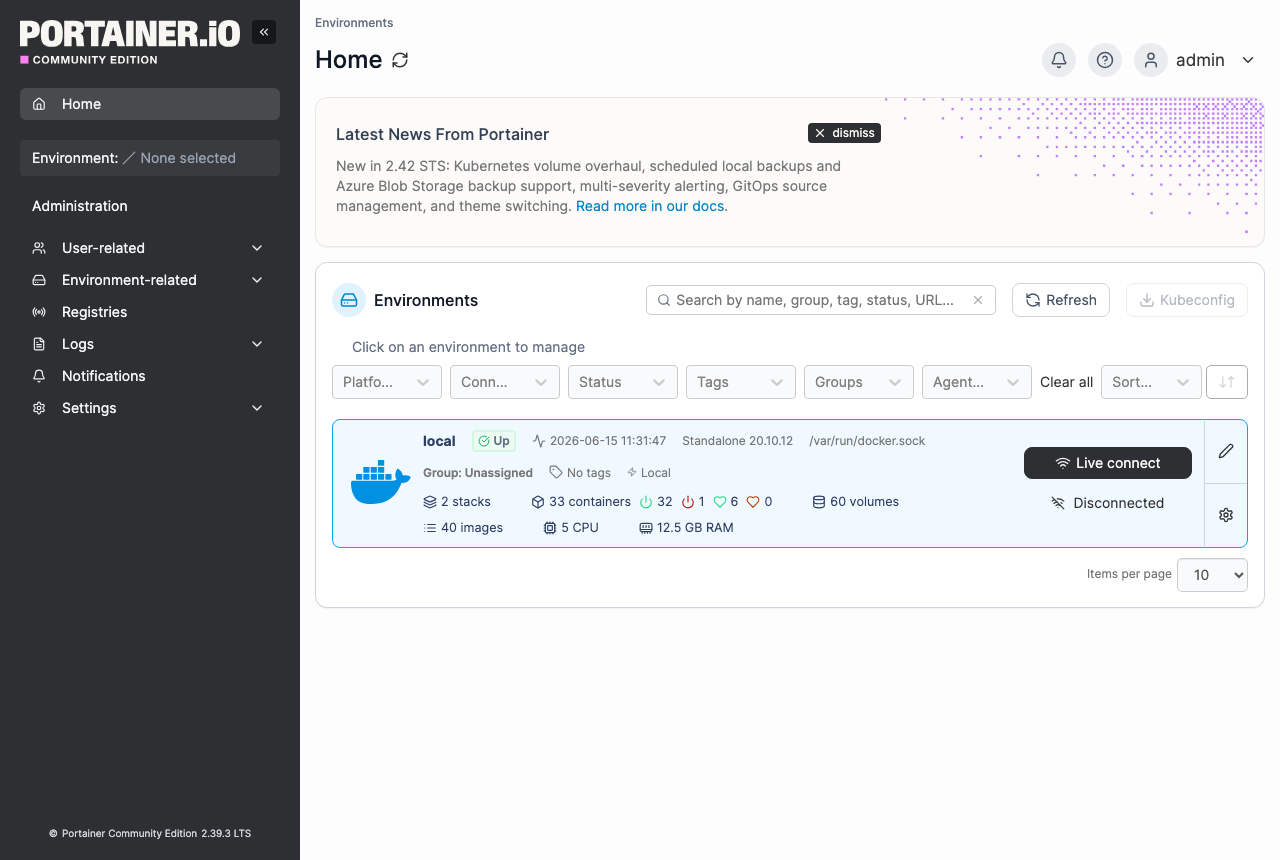Collapse the sidebar with the double-chevron icon
This screenshot has height=860, width=1280.
point(264,32)
